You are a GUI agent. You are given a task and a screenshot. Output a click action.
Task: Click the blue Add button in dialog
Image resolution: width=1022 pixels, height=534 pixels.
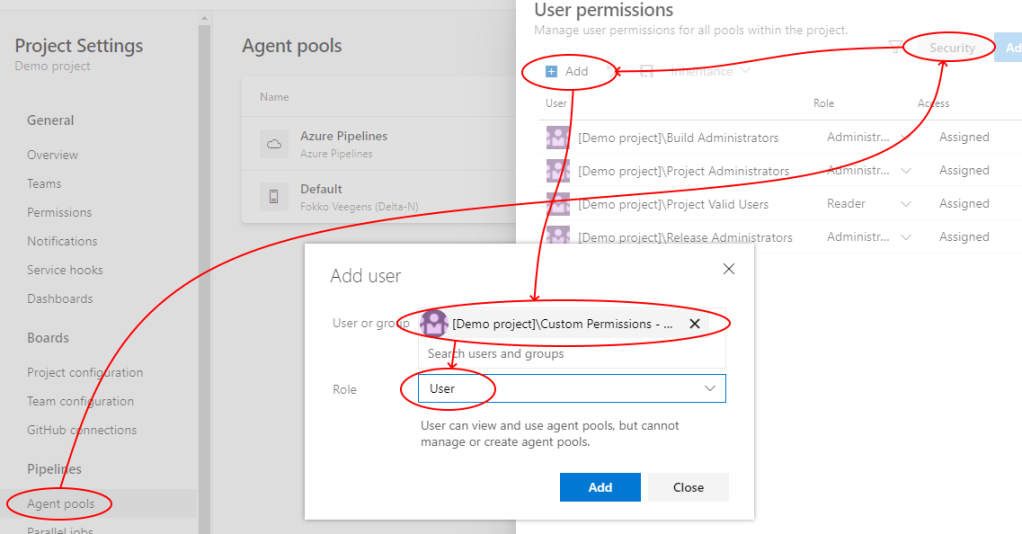600,487
